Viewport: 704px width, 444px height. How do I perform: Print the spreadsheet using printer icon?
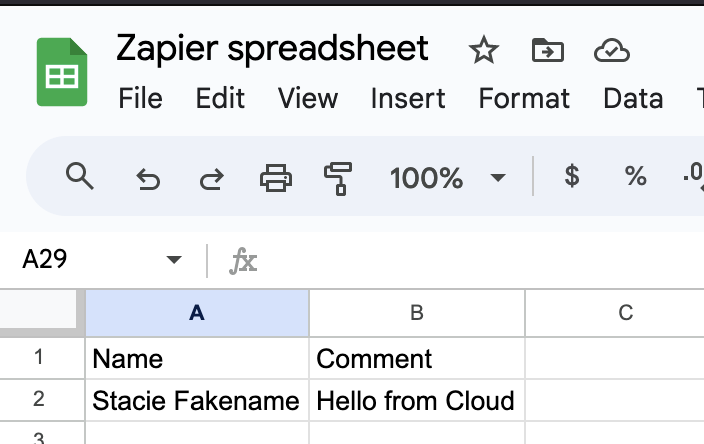point(275,178)
